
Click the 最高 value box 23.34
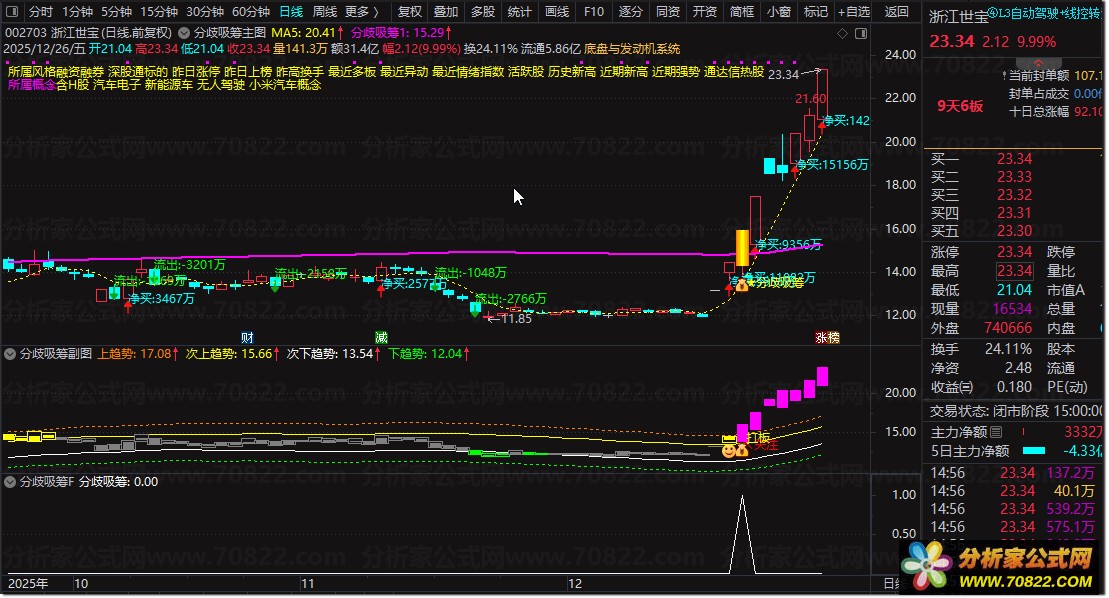click(1014, 271)
